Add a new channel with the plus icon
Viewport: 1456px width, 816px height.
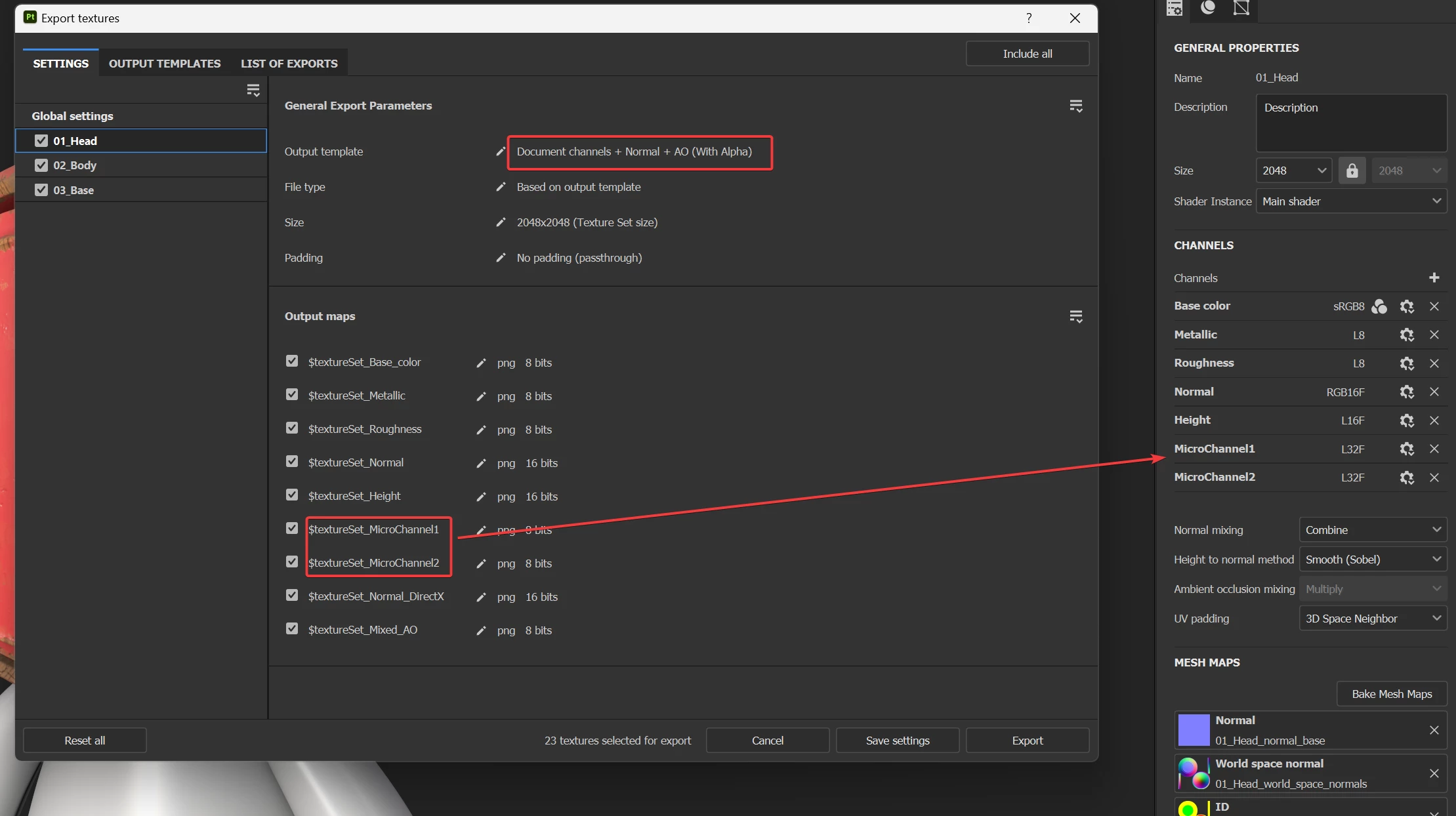pos(1434,278)
